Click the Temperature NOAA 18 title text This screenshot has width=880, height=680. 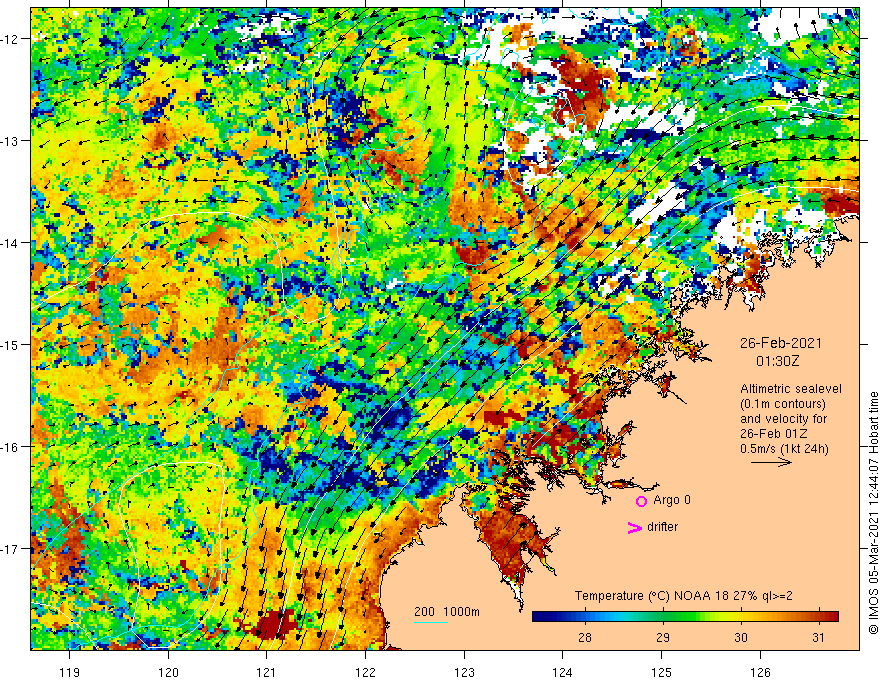684,596
